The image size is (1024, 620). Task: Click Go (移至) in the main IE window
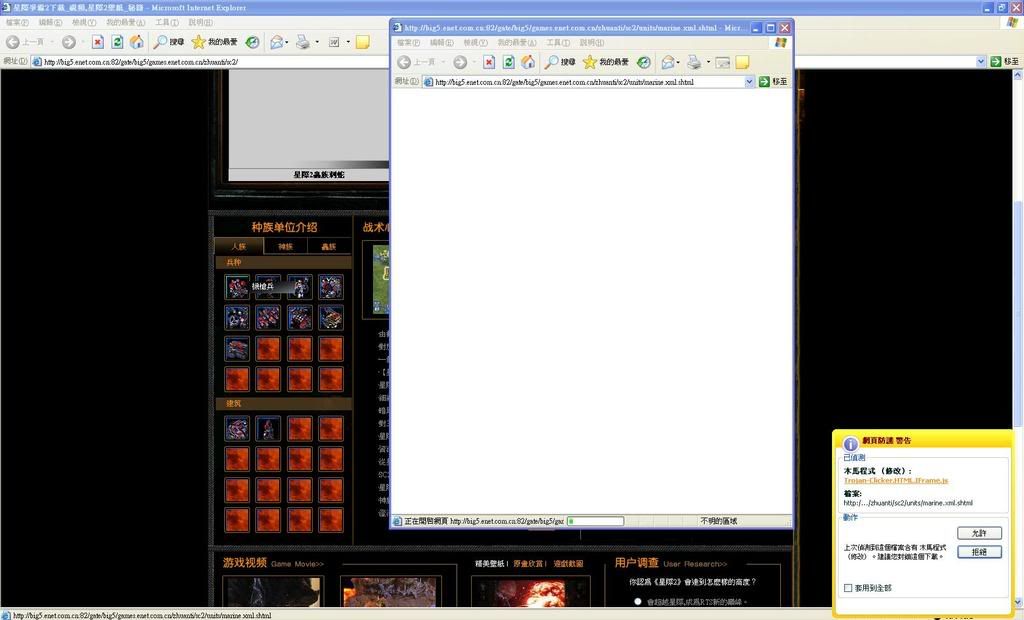[x=1004, y=61]
